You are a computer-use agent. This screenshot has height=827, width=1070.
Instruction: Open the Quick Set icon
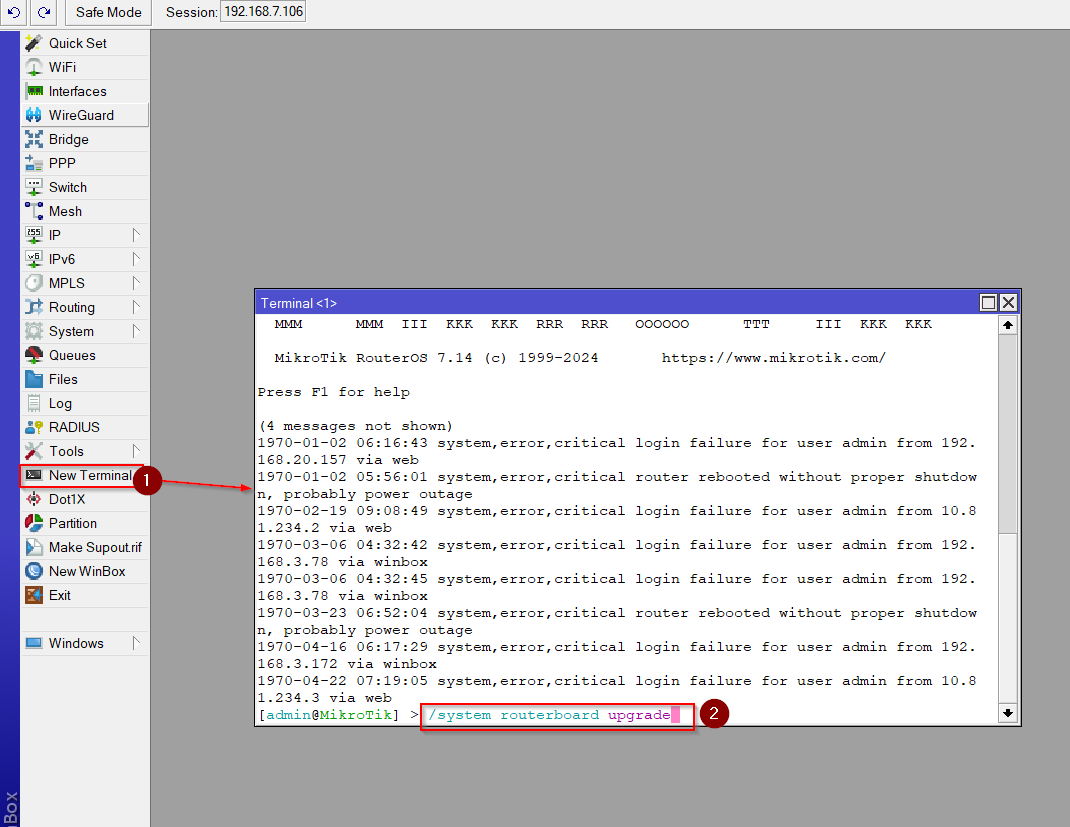click(33, 43)
